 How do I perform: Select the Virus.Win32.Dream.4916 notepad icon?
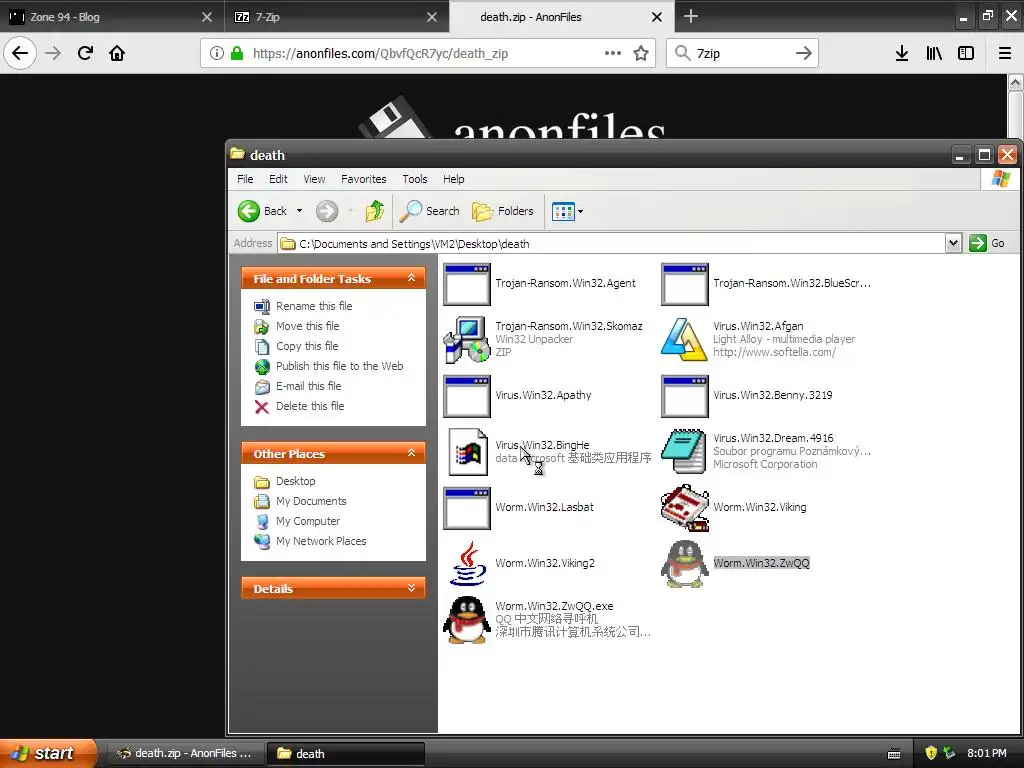point(684,451)
